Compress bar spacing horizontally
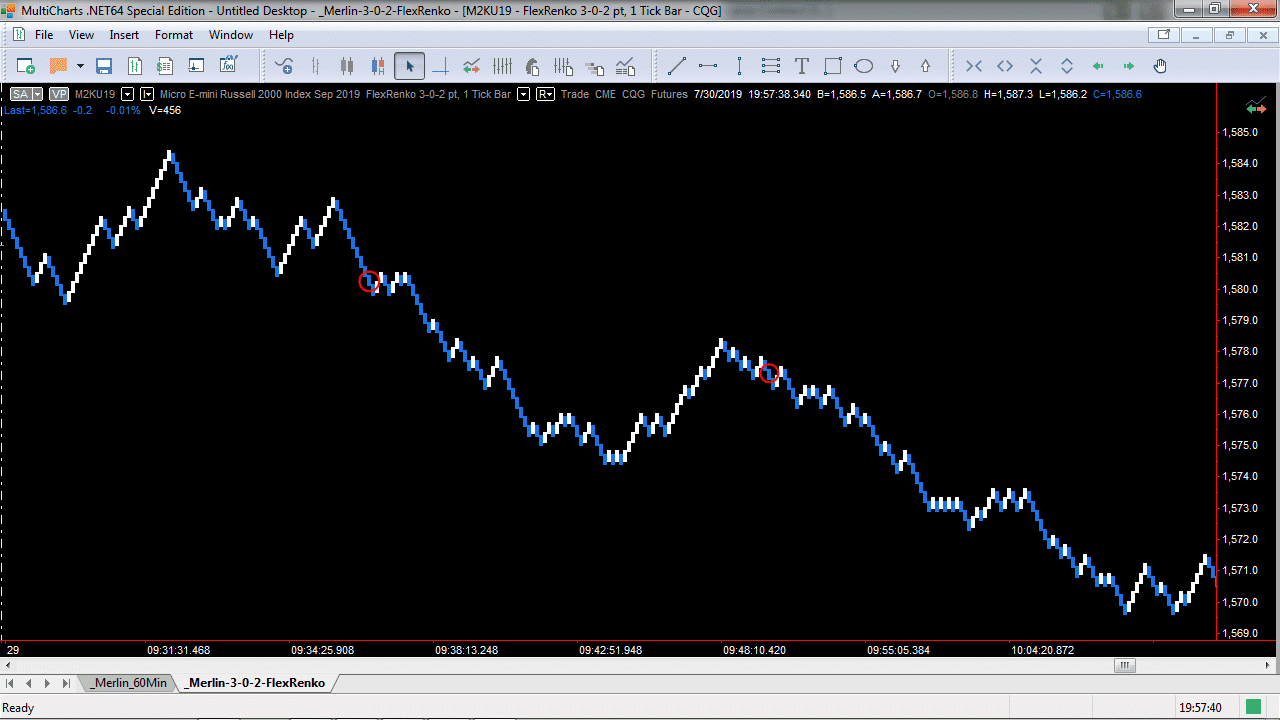 pos(974,66)
